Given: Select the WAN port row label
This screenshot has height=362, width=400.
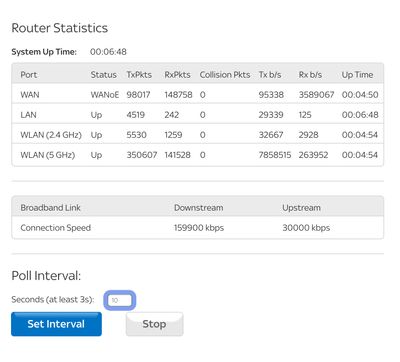Looking at the screenshot, I should 30,95.
